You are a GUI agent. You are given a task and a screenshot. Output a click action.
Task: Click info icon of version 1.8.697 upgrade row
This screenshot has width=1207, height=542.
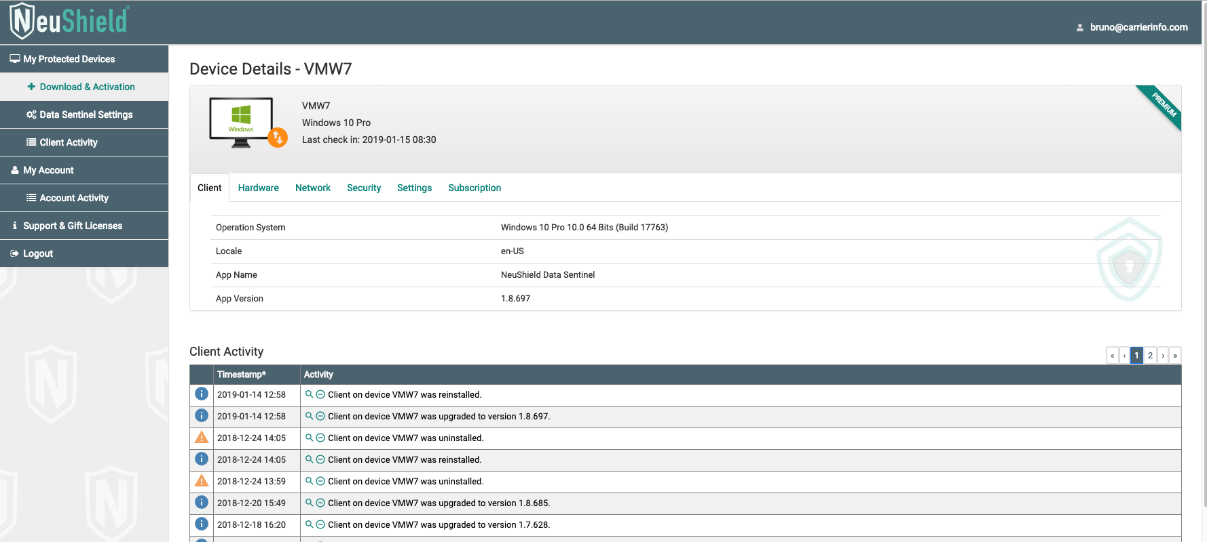point(201,416)
